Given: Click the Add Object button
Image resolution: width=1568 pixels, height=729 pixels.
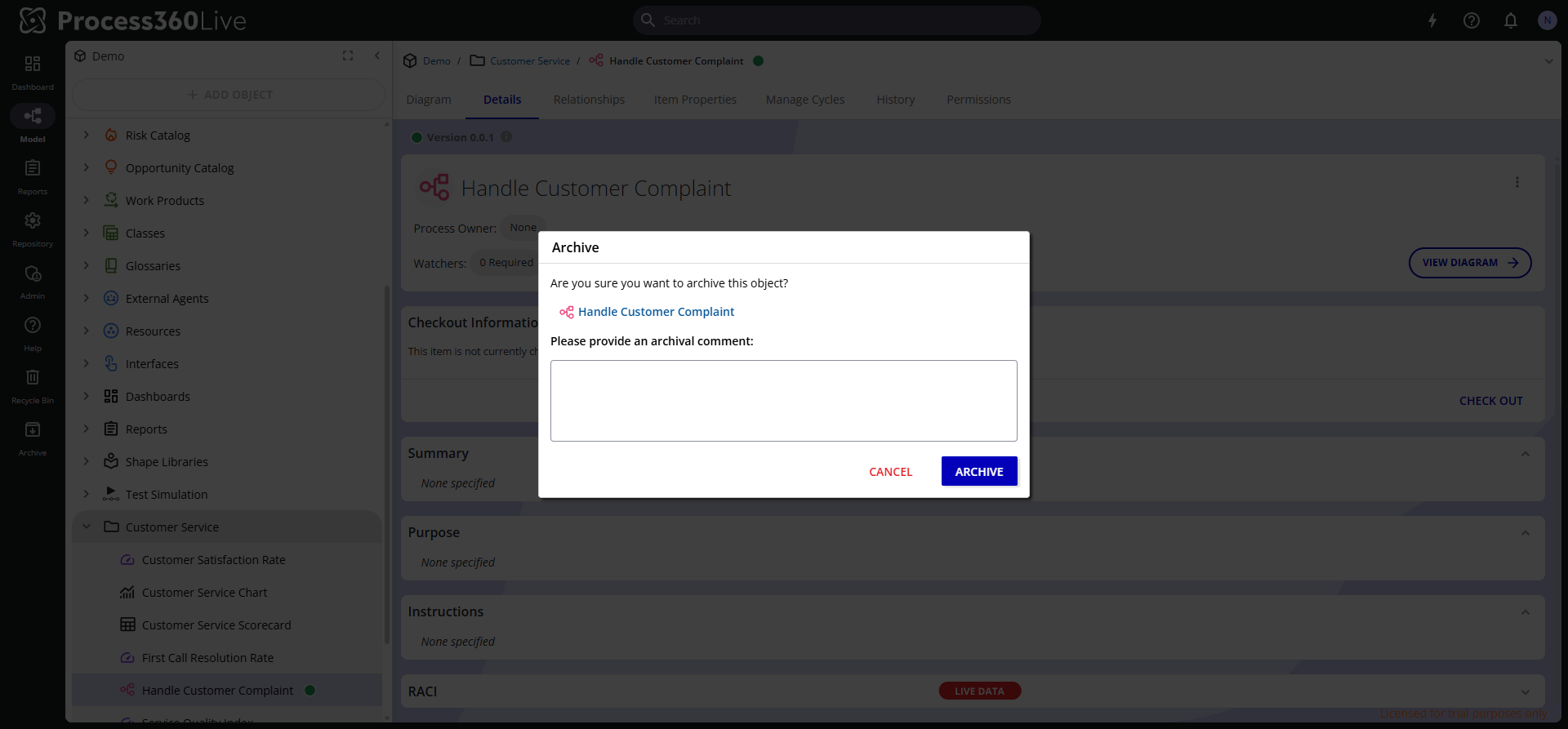Looking at the screenshot, I should pyautogui.click(x=229, y=95).
